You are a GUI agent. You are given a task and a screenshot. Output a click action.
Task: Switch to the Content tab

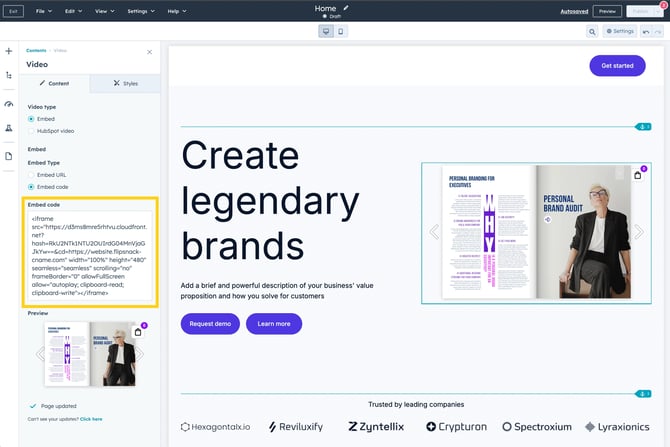[x=55, y=83]
